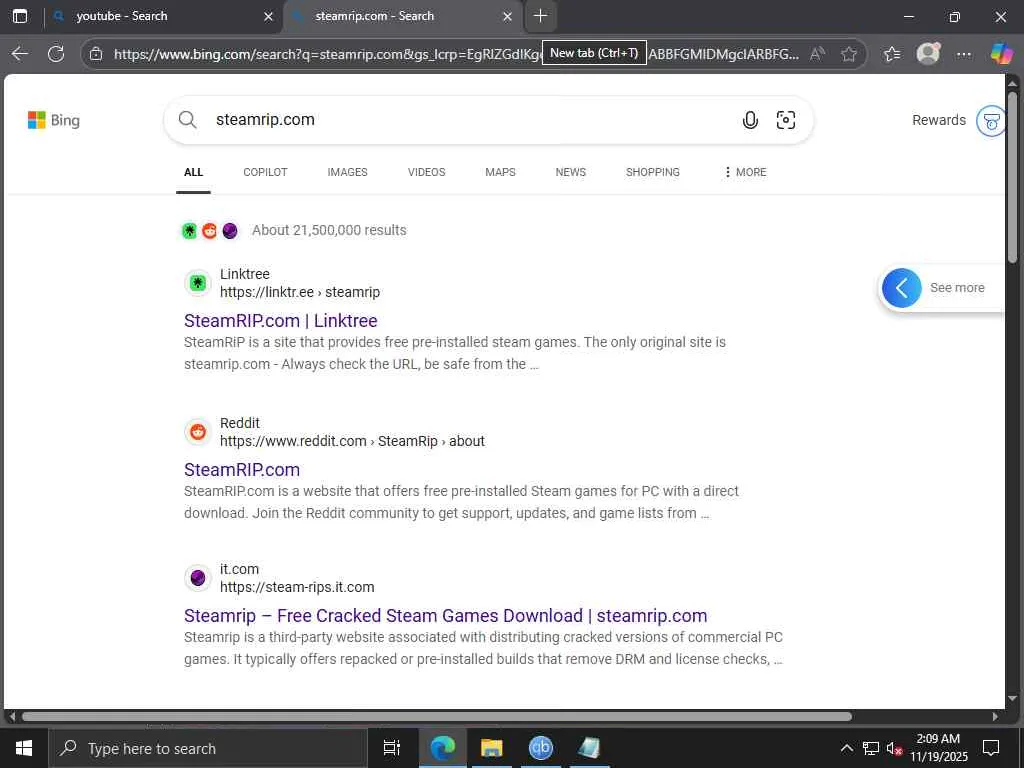Switch to the VIDEOS tab
This screenshot has width=1024, height=768.
coord(426,172)
